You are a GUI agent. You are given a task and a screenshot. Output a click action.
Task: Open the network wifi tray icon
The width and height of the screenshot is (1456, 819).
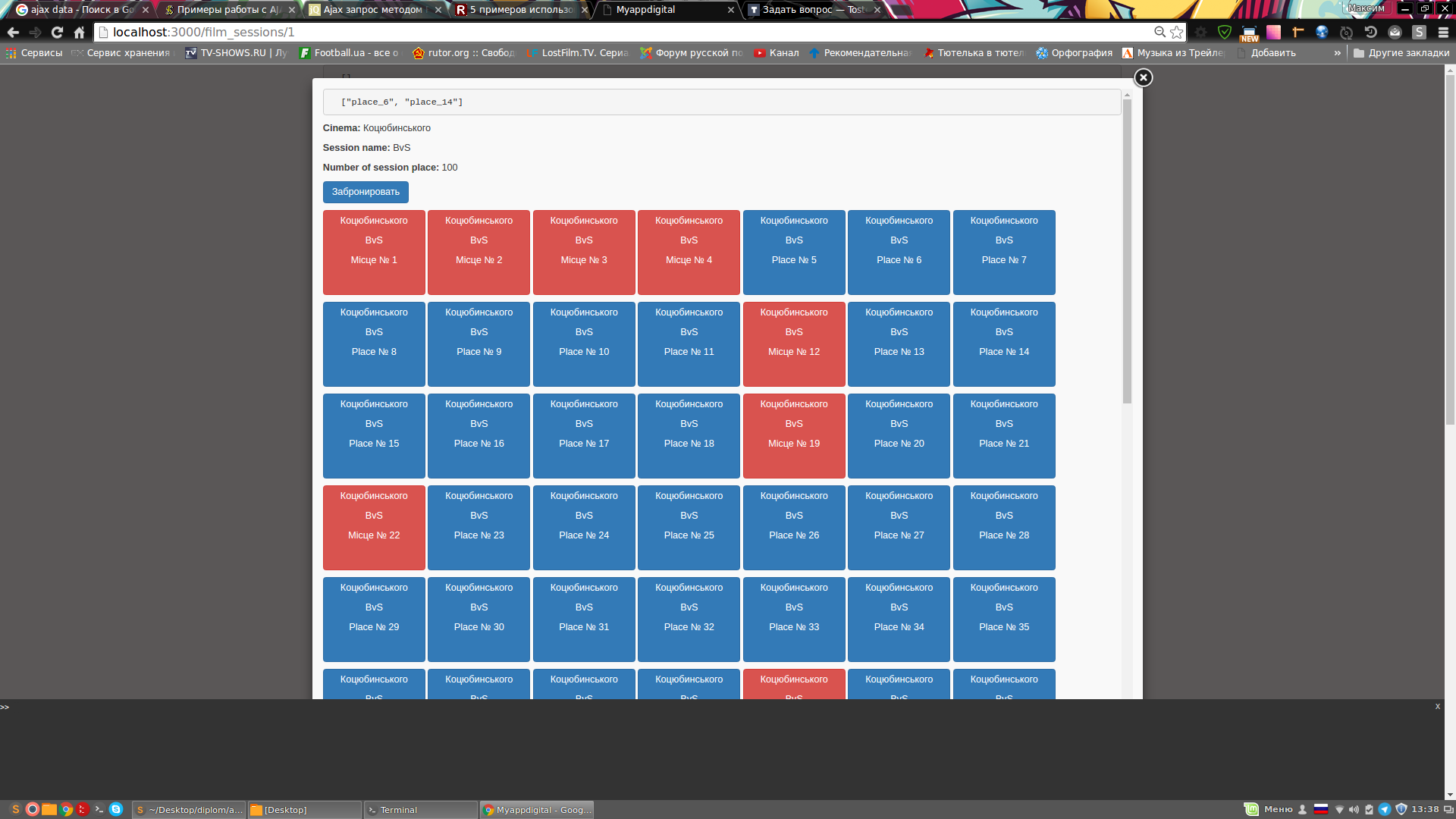coord(1339,809)
